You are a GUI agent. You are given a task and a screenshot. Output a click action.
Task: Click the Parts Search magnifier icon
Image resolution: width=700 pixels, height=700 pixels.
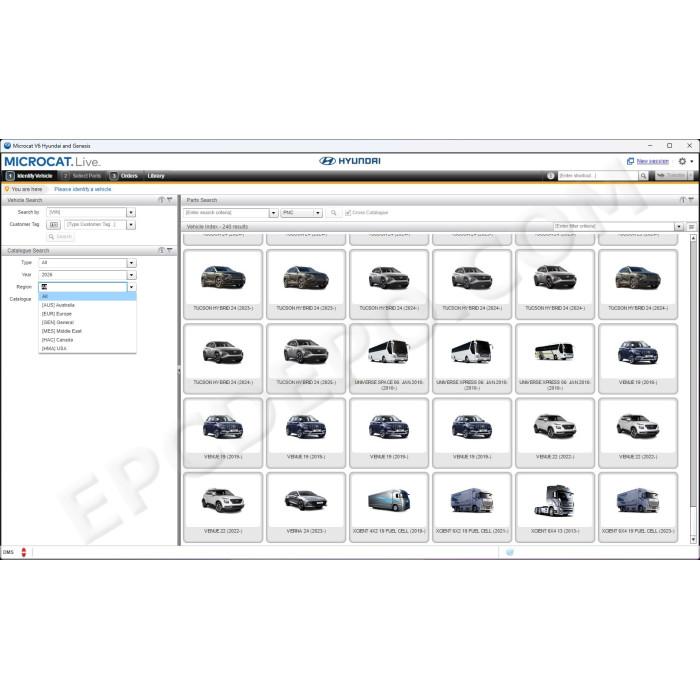tap(333, 213)
